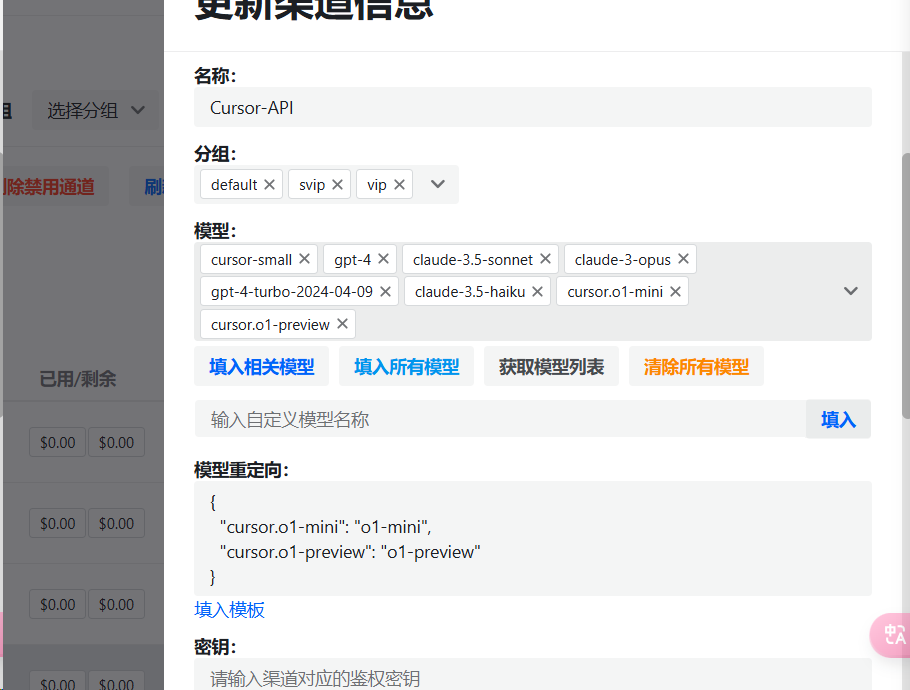The image size is (910, 690).
Task: Remove the claude-3.5-haiku model tag
Action: [537, 291]
